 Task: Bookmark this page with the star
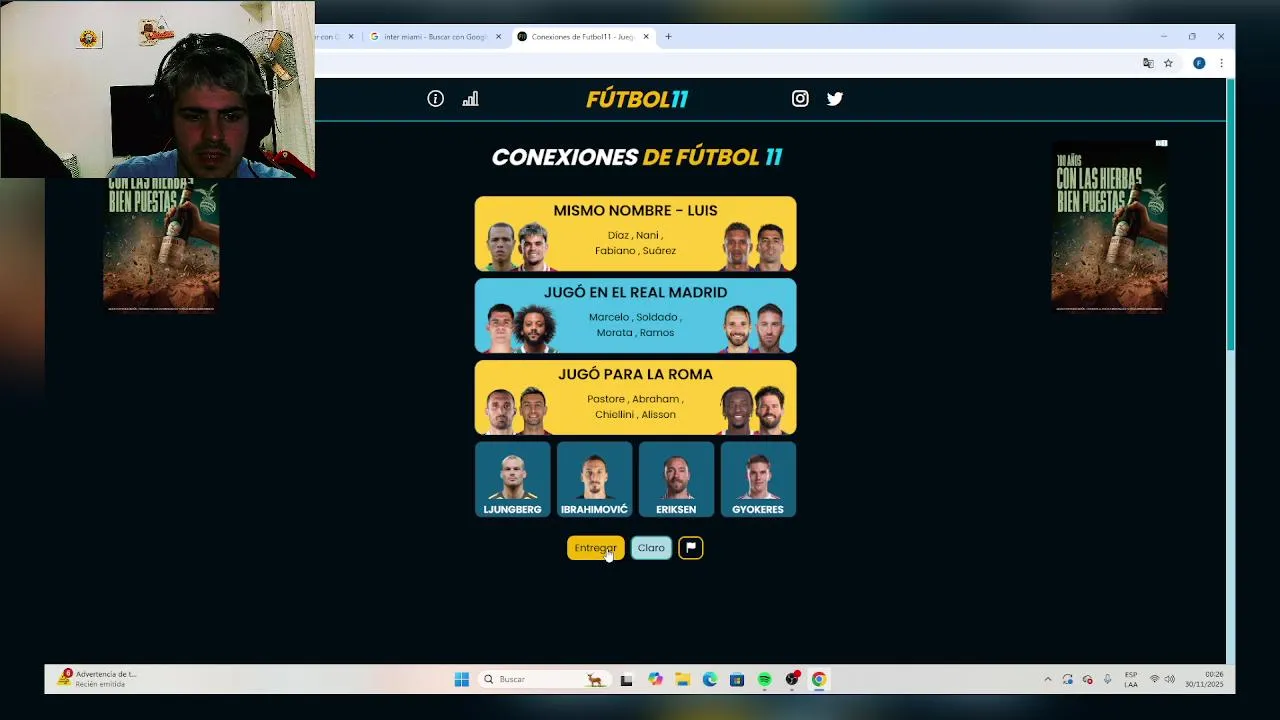(x=1168, y=63)
